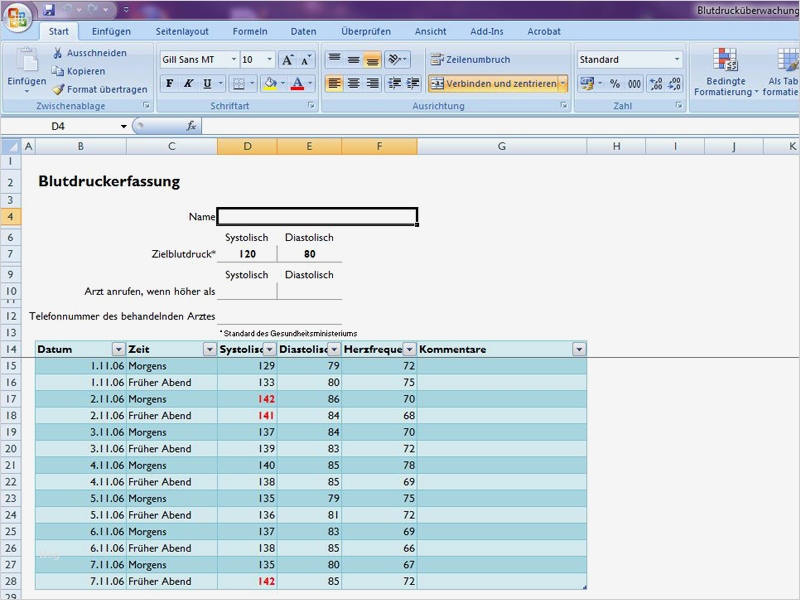Viewport: 800px width, 600px height.
Task: Apply bold formatting with the F icon
Action: click(x=169, y=83)
